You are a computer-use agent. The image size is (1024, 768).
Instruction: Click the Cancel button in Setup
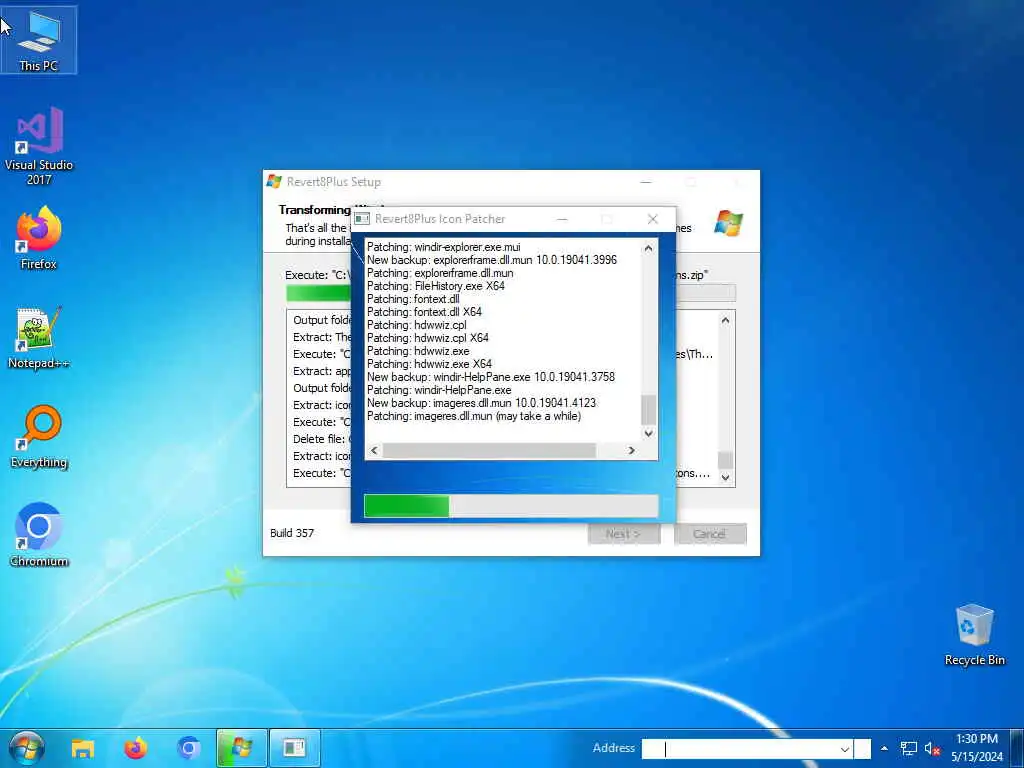pyautogui.click(x=709, y=534)
